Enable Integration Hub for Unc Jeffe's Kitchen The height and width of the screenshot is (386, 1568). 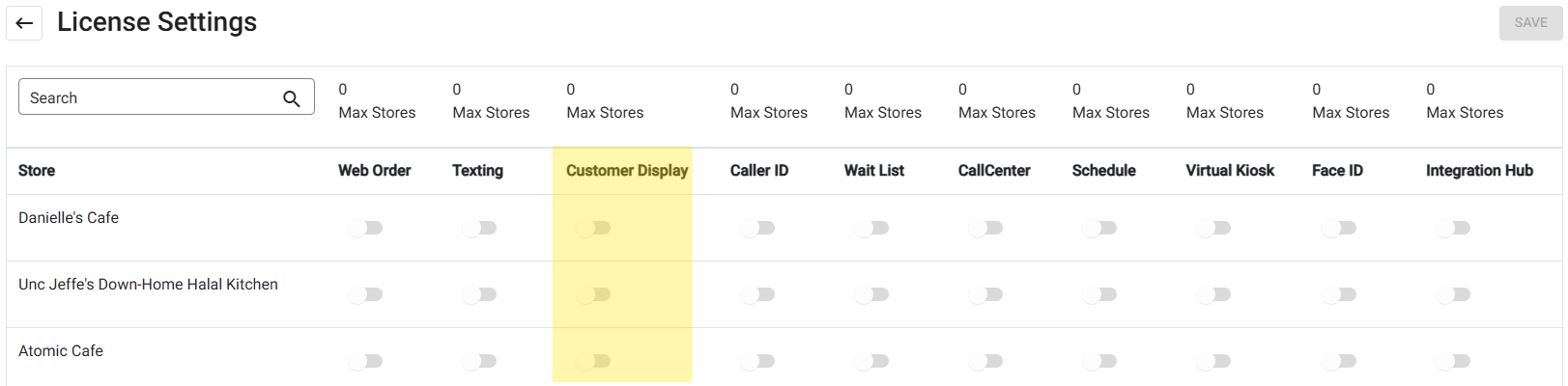[x=1454, y=295]
